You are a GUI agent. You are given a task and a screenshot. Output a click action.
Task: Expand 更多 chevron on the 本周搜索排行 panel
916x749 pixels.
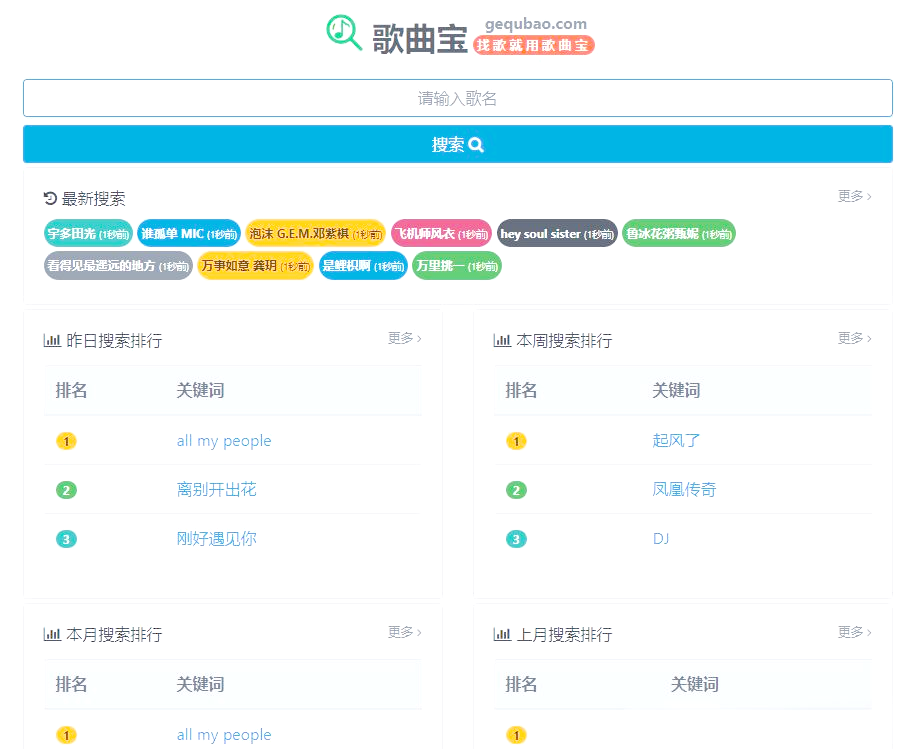tap(854, 339)
